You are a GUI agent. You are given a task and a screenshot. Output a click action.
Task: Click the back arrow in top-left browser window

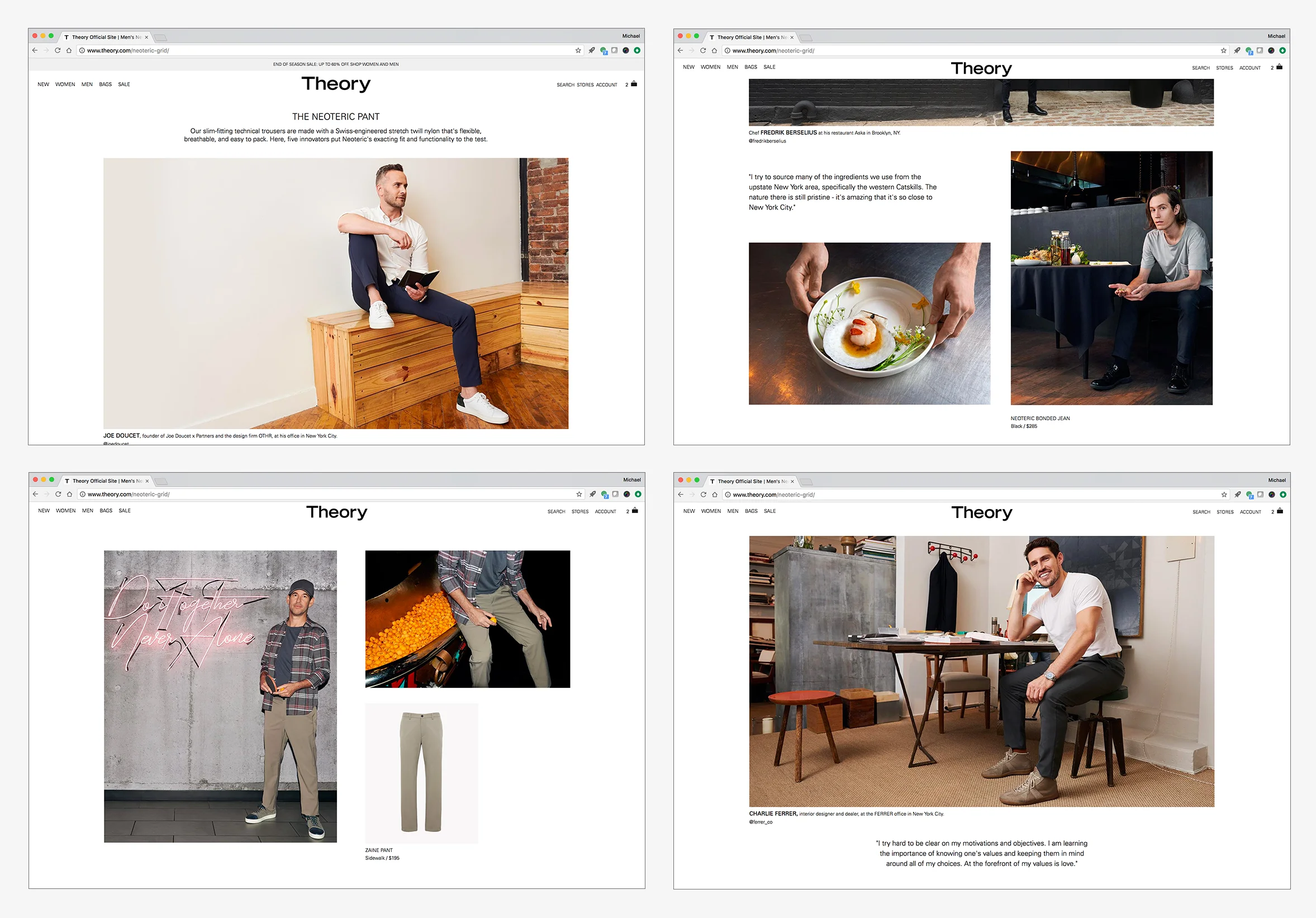pos(35,50)
